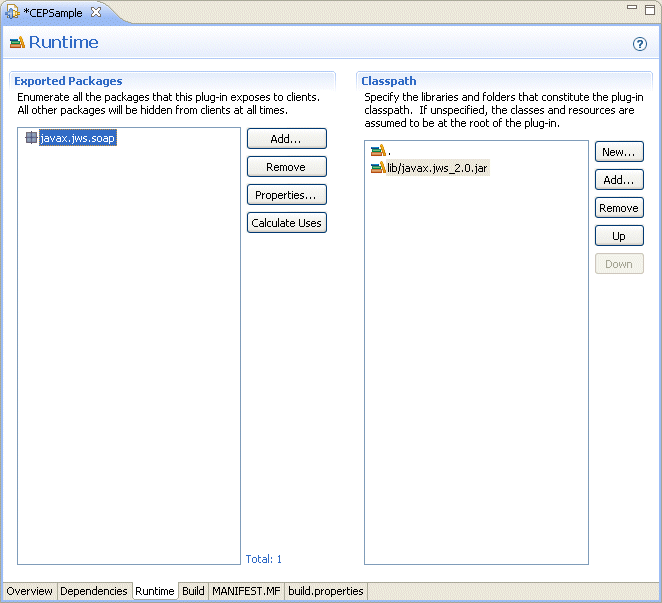Click the library icon beside lib/javax.jws_2.0.jar
Viewport: 662px width, 603px height.
point(378,168)
